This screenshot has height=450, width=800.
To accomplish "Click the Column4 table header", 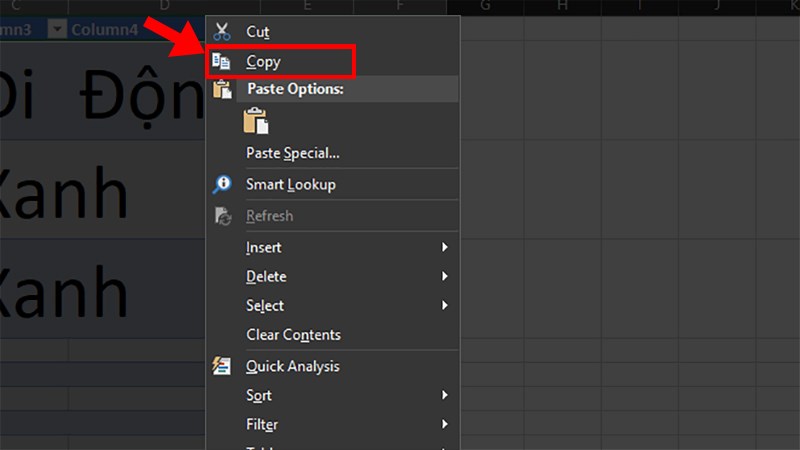I will point(105,30).
